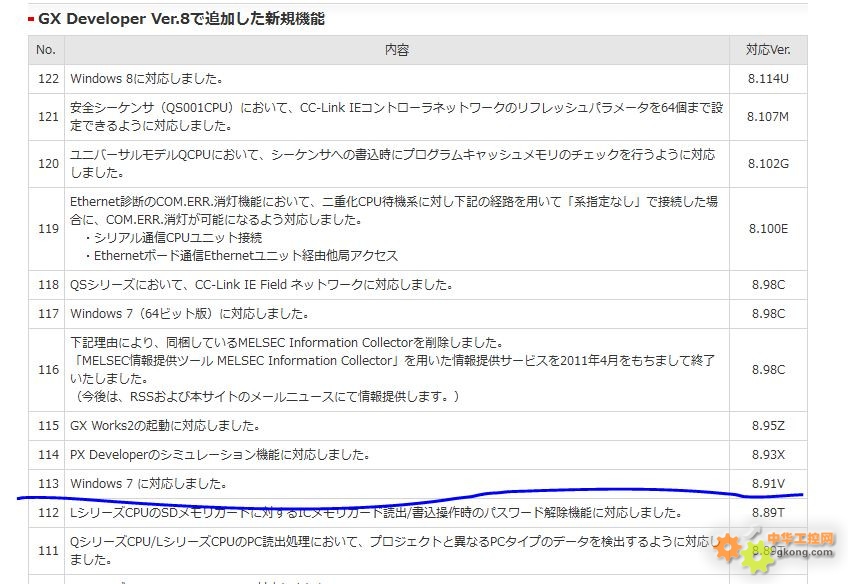Click row number 120 cell
The width and height of the screenshot is (848, 584).
point(48,164)
